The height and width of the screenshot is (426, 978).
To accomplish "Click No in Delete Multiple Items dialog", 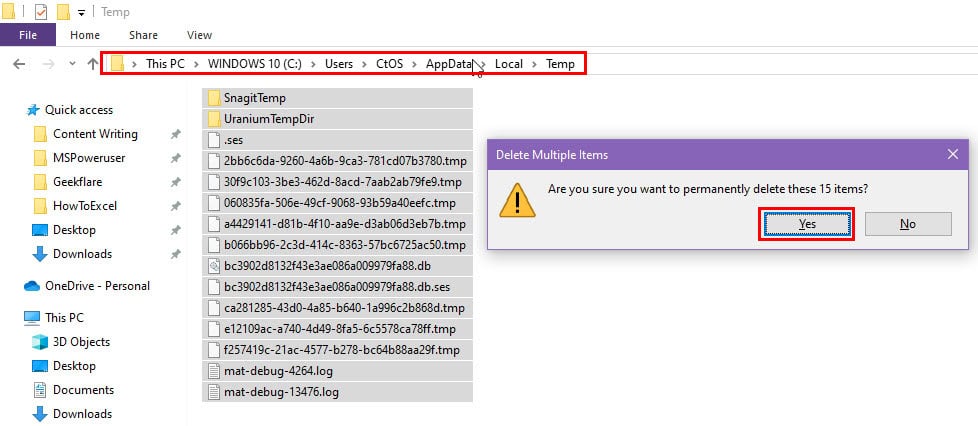I will [x=908, y=224].
